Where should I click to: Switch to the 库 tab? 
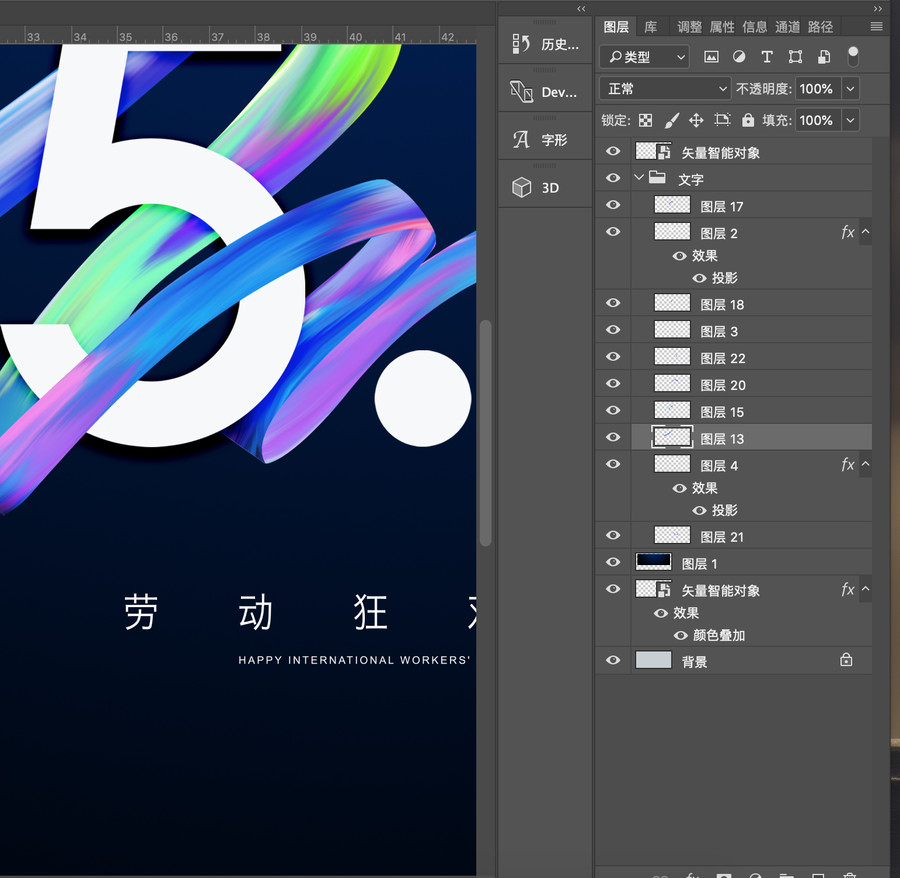tap(650, 27)
